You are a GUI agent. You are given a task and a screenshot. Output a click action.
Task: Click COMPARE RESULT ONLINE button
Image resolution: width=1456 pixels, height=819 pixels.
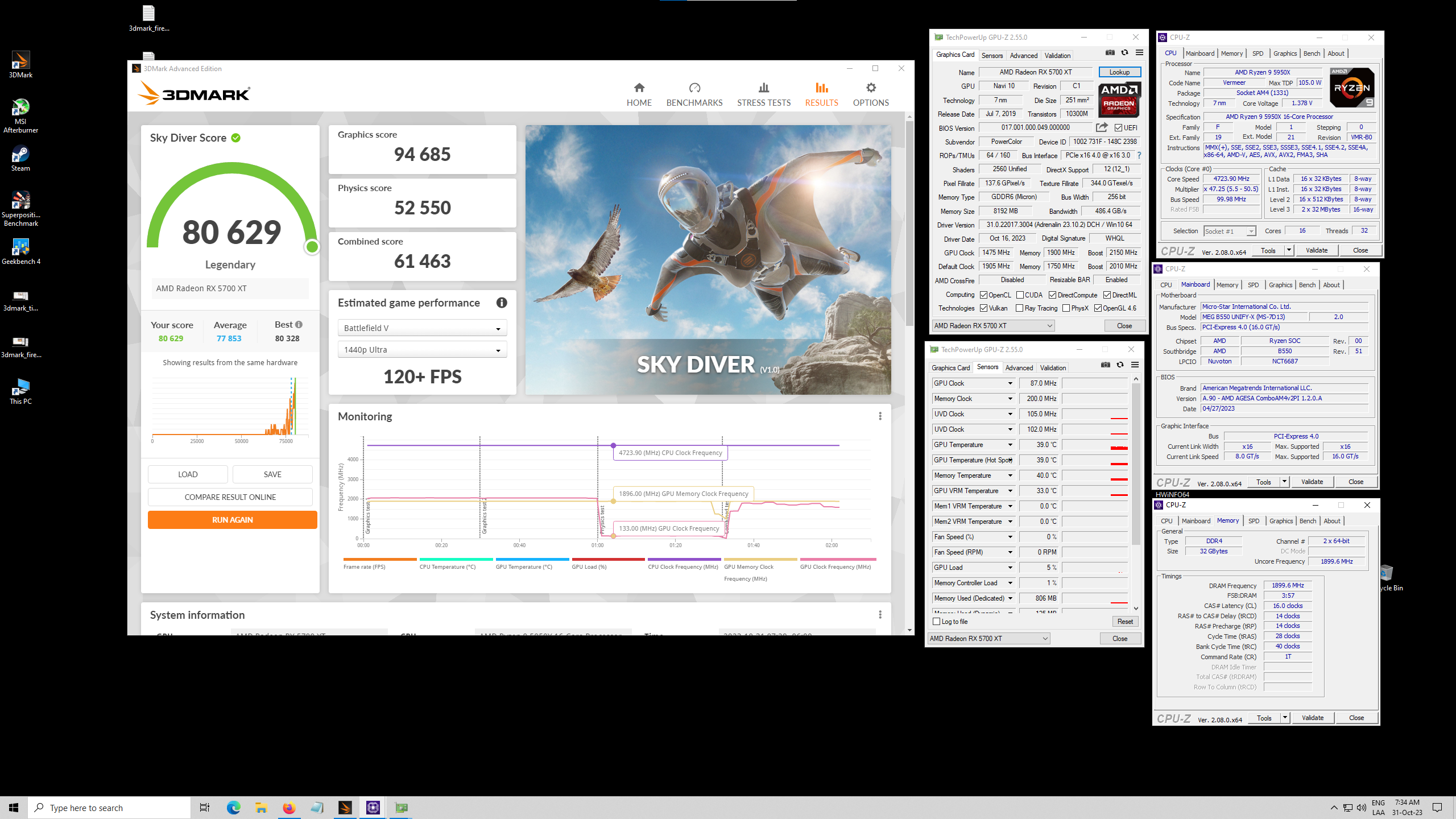tap(230, 497)
